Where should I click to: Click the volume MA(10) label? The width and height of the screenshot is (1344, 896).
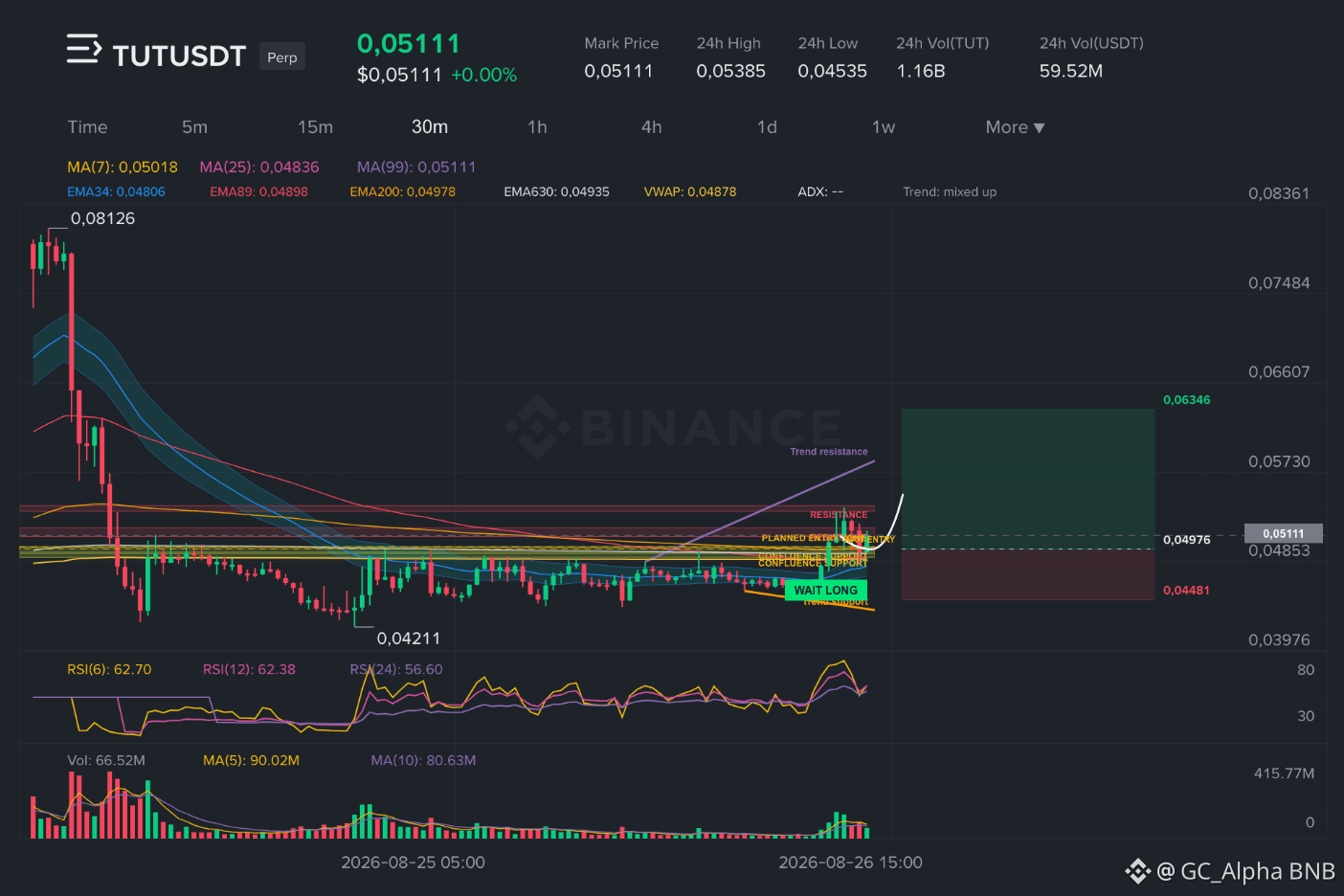(x=423, y=761)
